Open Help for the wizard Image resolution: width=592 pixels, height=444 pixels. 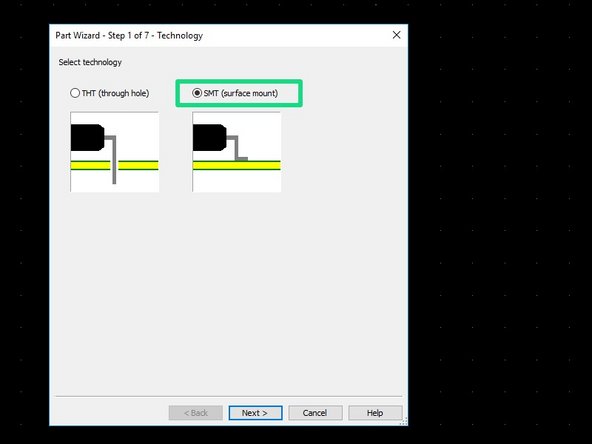click(375, 413)
